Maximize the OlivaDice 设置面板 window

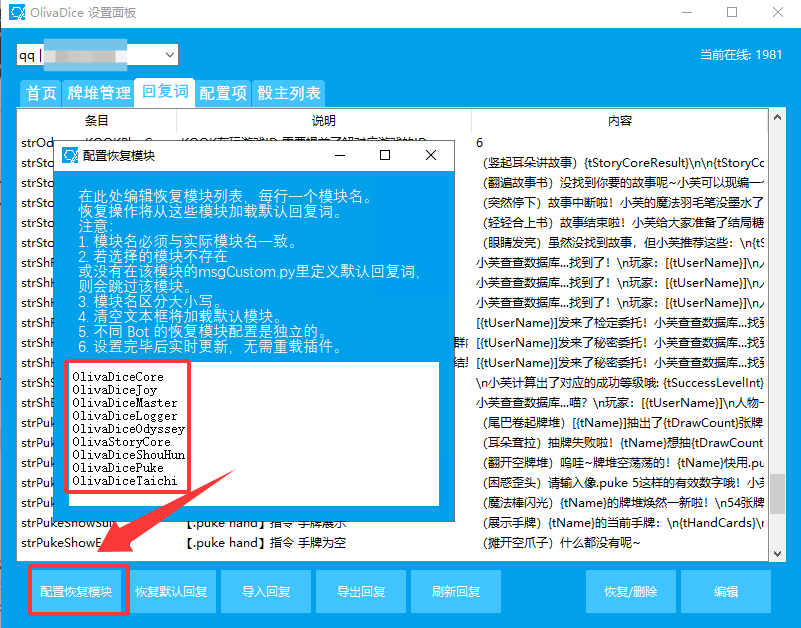(x=732, y=13)
